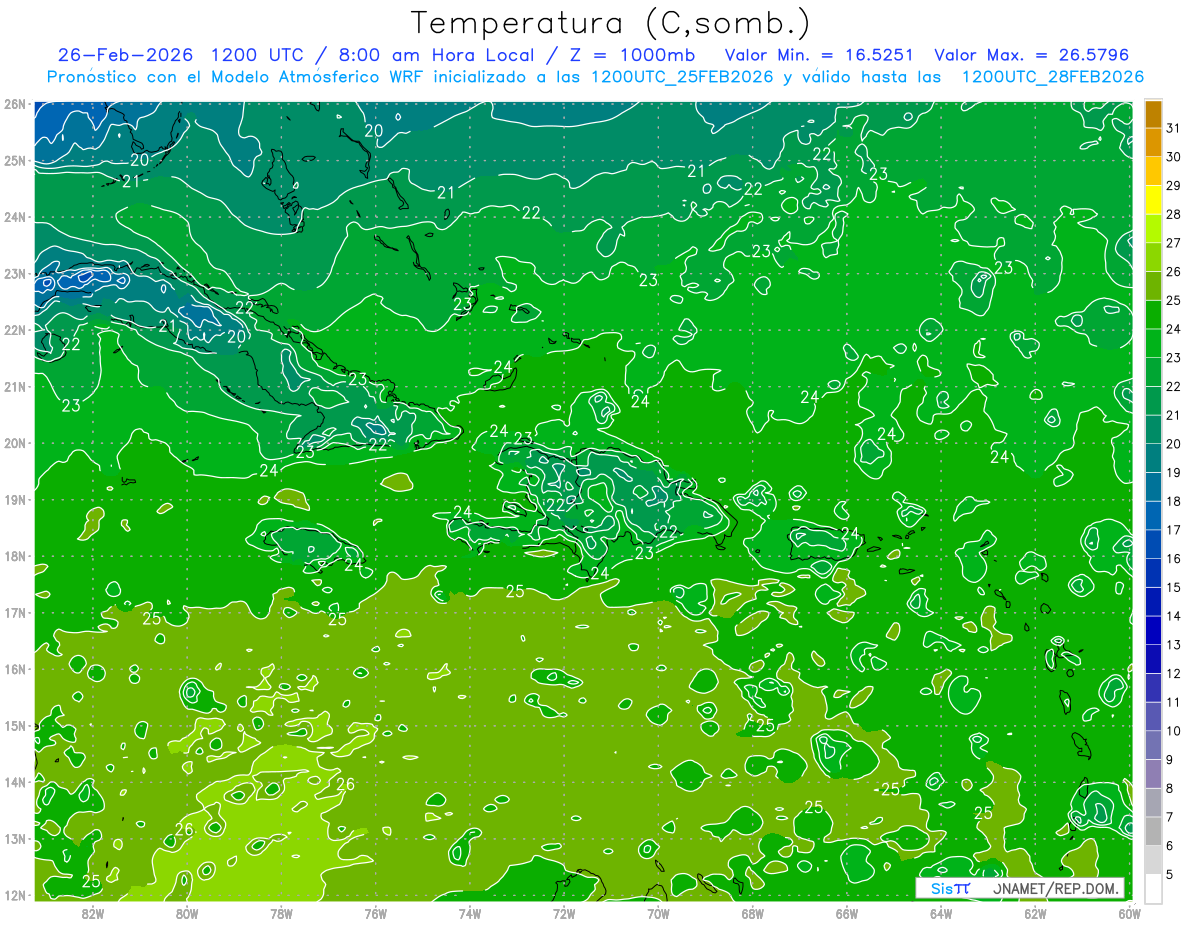Click the latitude axis label "14N"

coord(14,782)
